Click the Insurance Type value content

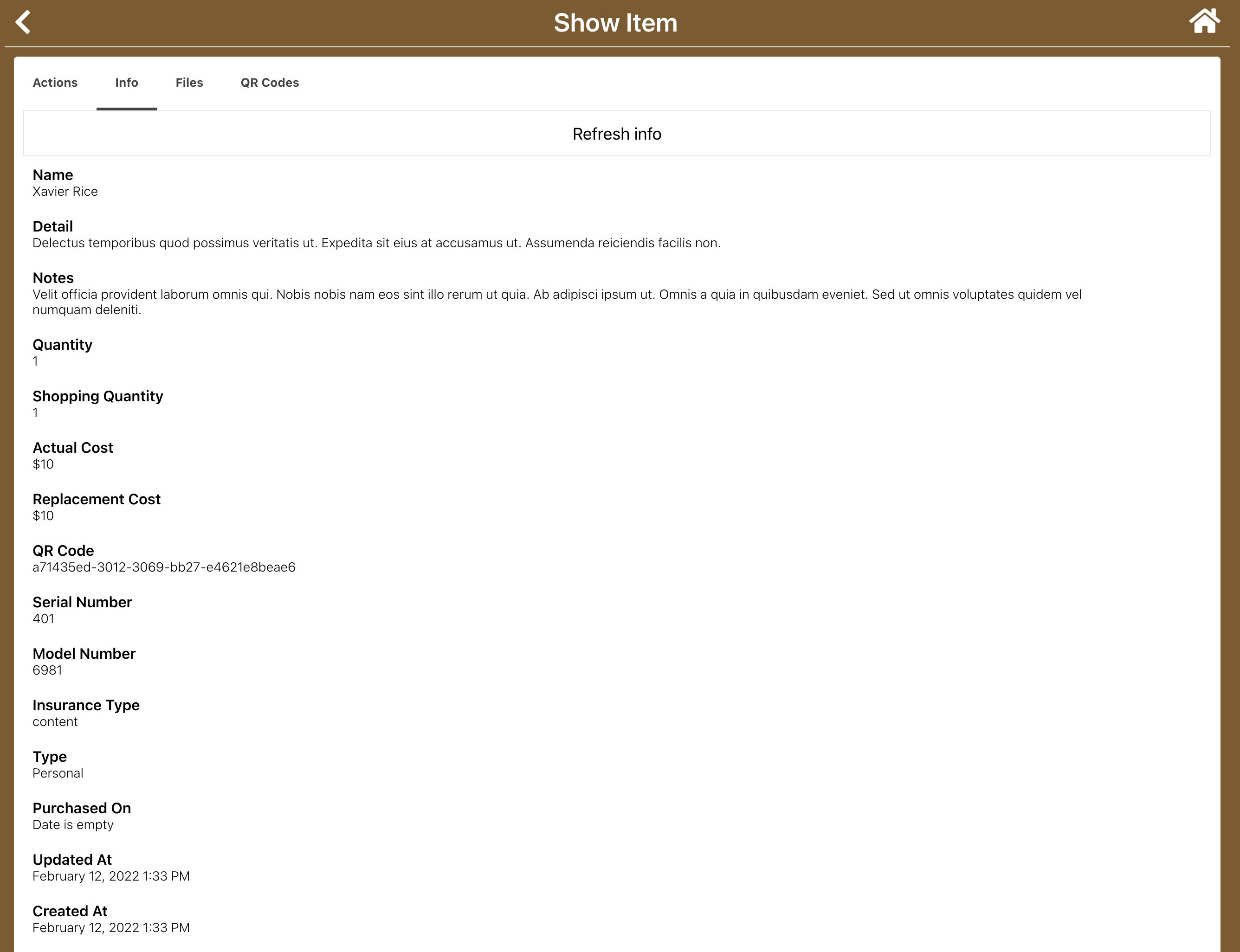pyautogui.click(x=55, y=722)
